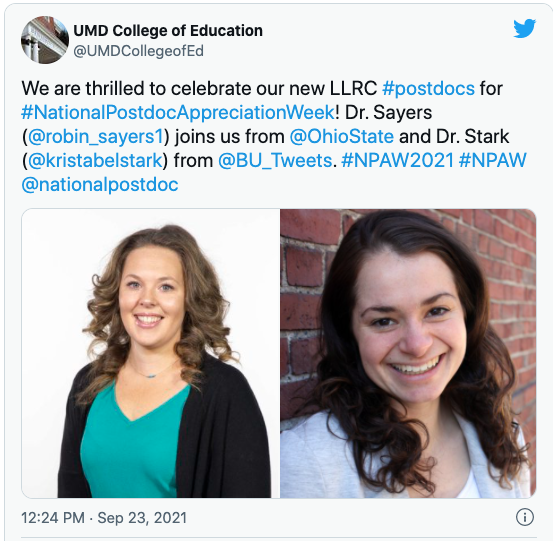Image resolution: width=553 pixels, height=541 pixels.
Task: Click the tweet body text
Action: coord(274,136)
